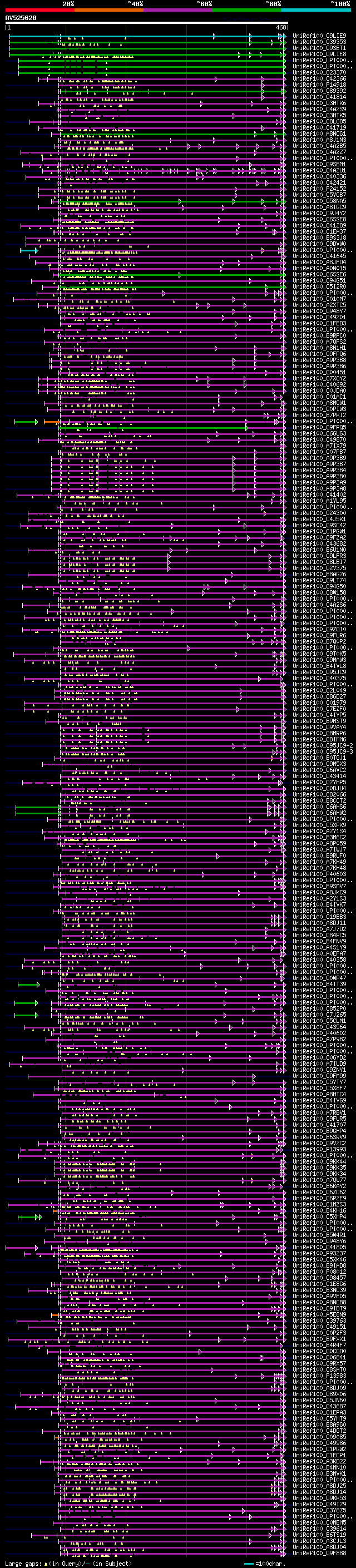Screen dimensions: 356x1568
Task: Select hit UniRef100_O89392
Action: pos(319,91)
